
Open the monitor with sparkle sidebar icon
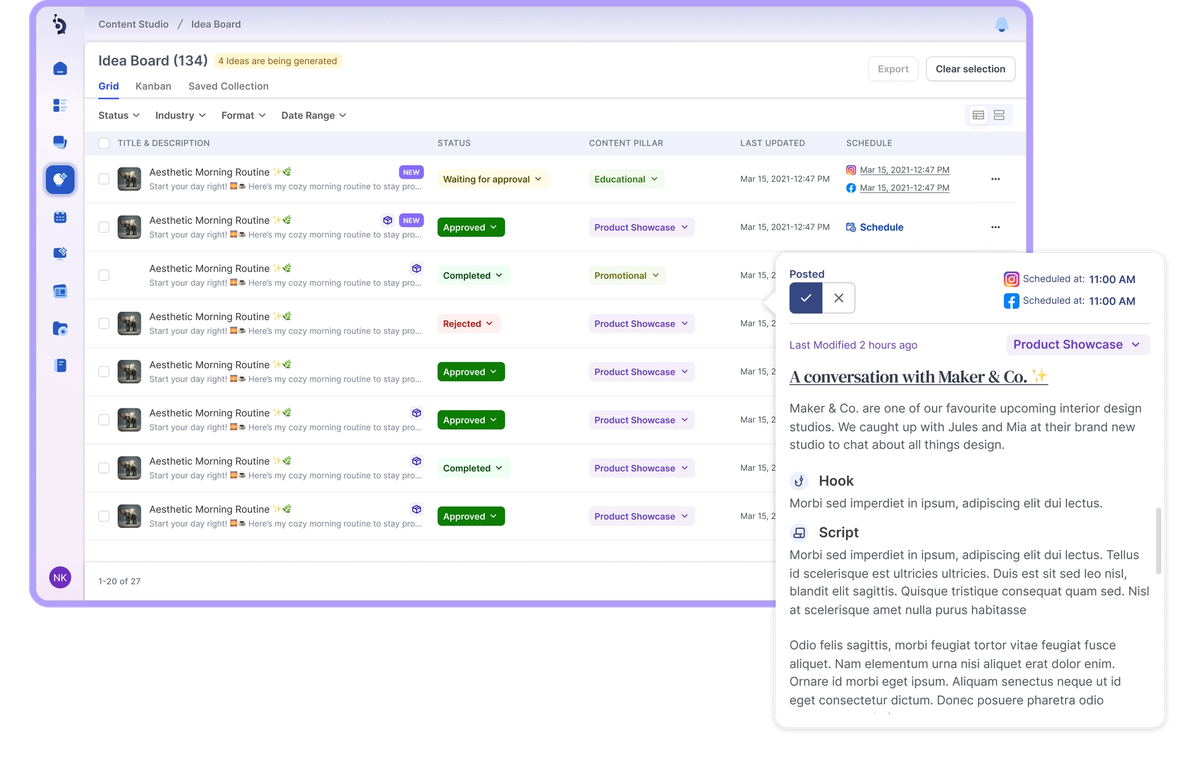pyautogui.click(x=60, y=254)
